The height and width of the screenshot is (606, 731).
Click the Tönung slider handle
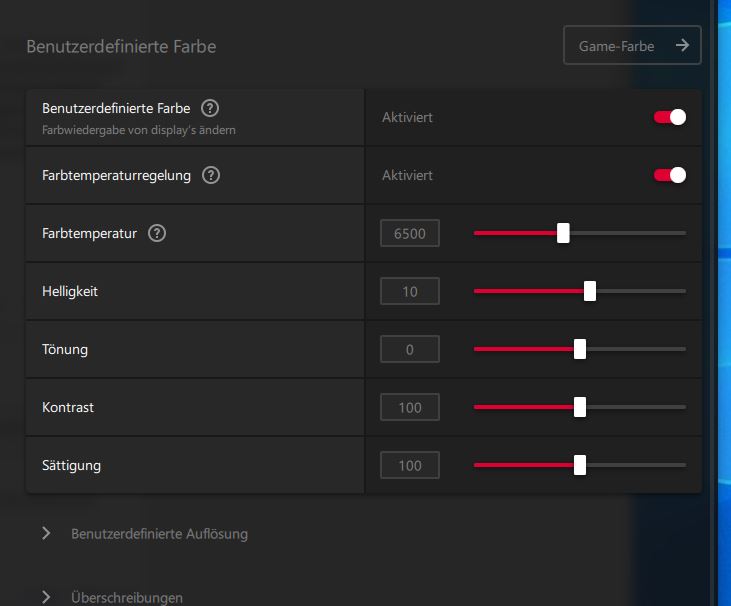pos(580,349)
